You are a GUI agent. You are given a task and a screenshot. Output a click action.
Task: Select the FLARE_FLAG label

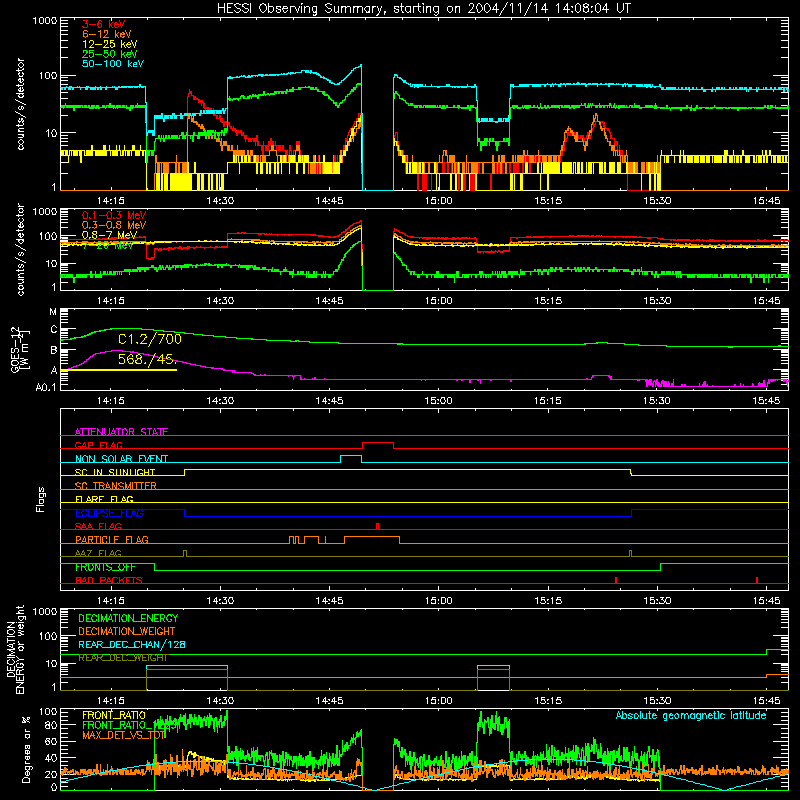104,499
